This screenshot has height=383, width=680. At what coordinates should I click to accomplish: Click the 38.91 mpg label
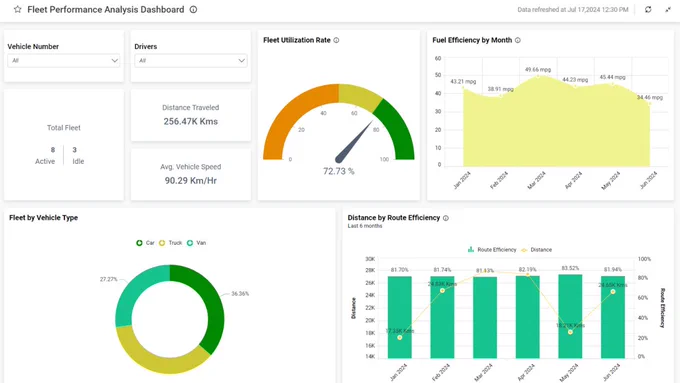500,89
